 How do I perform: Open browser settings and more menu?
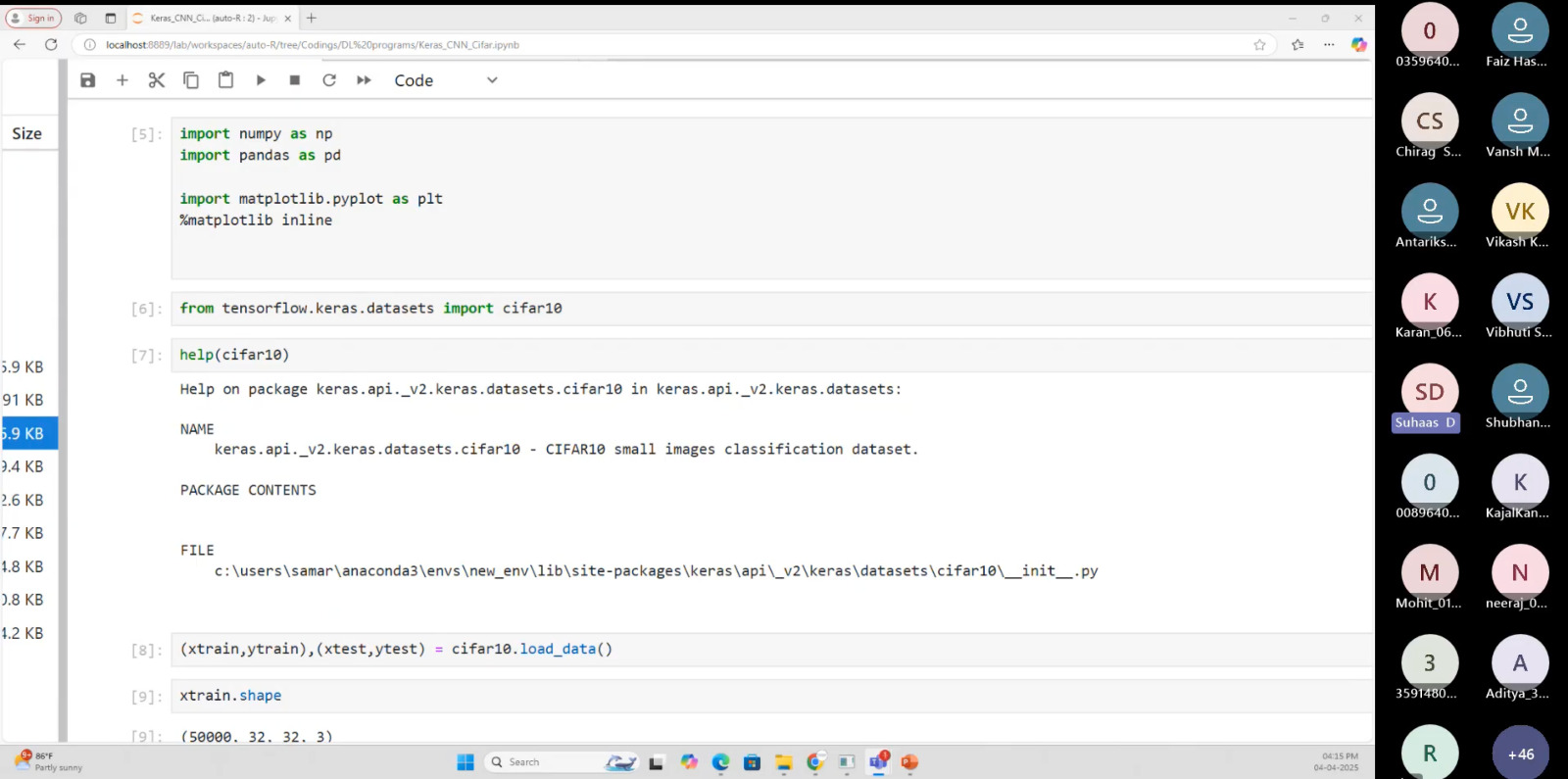1329,44
